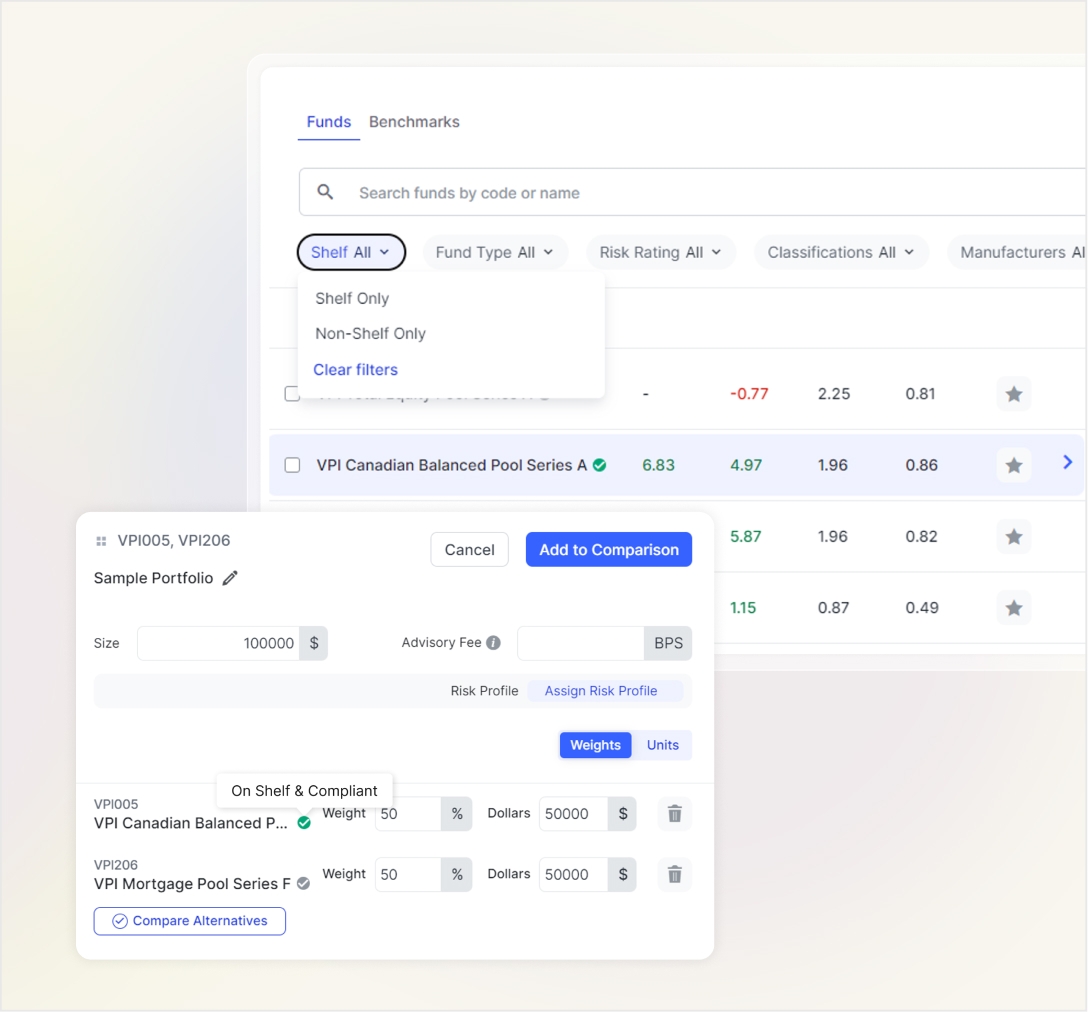Click the pencil icon to rename Sample Portfolio

[231, 578]
